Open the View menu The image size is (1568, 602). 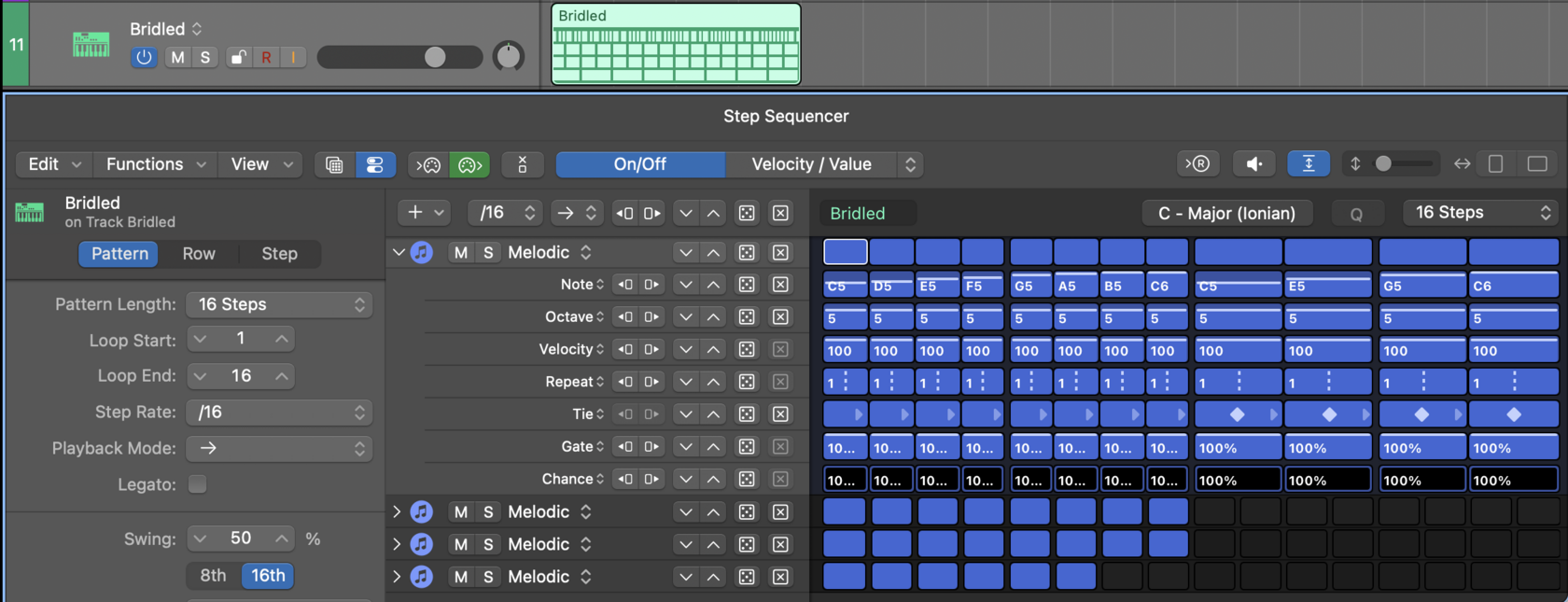point(262,164)
